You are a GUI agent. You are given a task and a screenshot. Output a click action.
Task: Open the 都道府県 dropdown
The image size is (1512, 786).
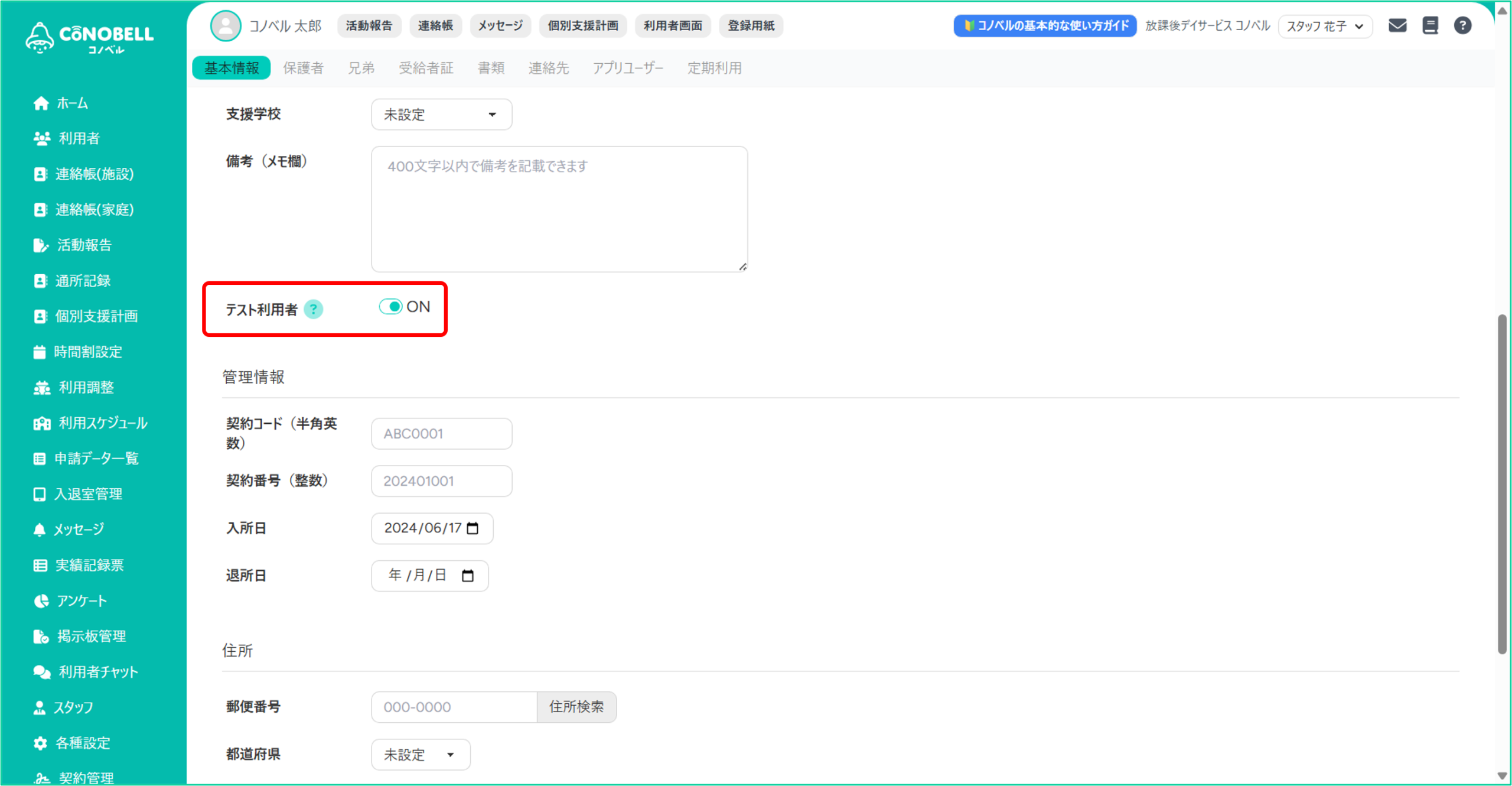point(421,755)
